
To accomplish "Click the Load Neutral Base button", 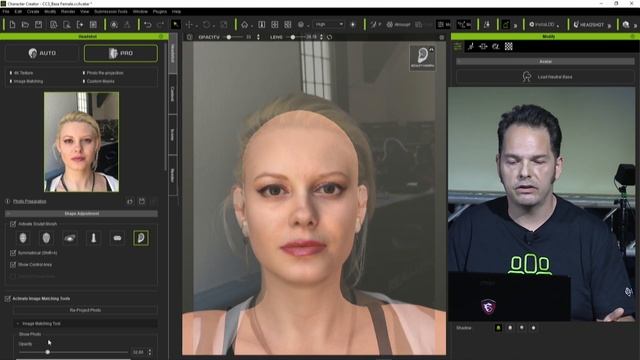I will coord(545,77).
